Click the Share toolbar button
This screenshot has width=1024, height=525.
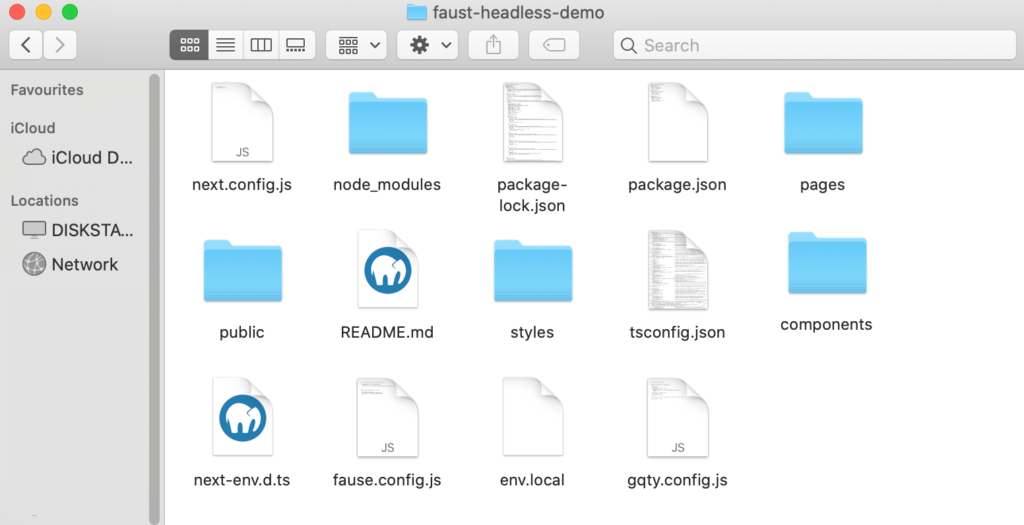point(494,45)
